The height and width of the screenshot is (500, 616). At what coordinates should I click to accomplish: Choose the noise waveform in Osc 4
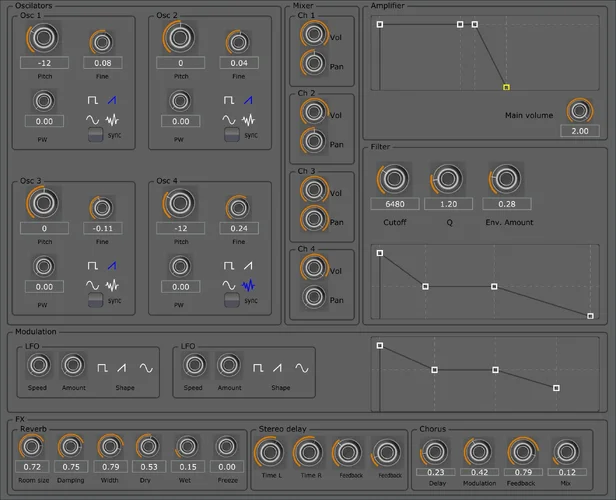(x=249, y=286)
